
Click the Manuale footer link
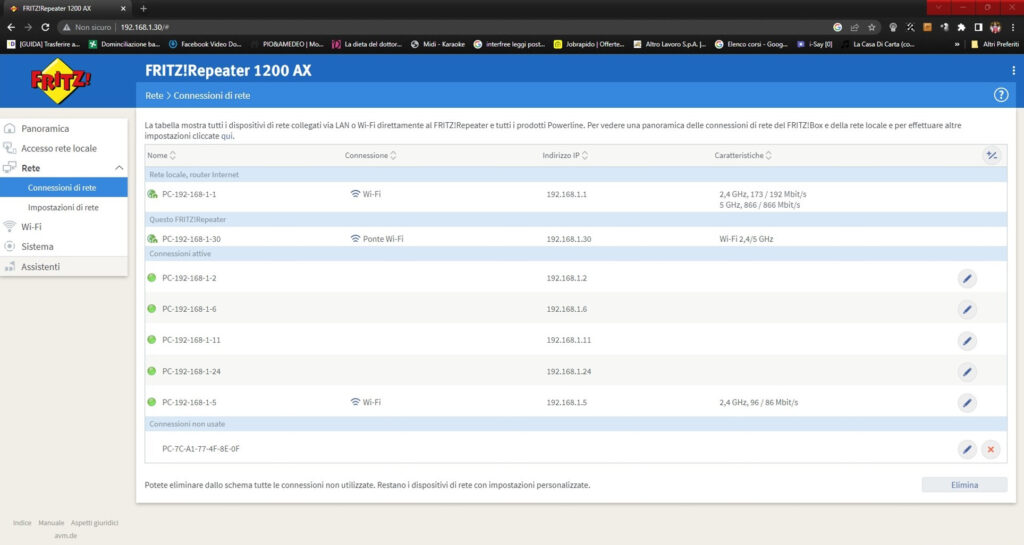[x=51, y=523]
